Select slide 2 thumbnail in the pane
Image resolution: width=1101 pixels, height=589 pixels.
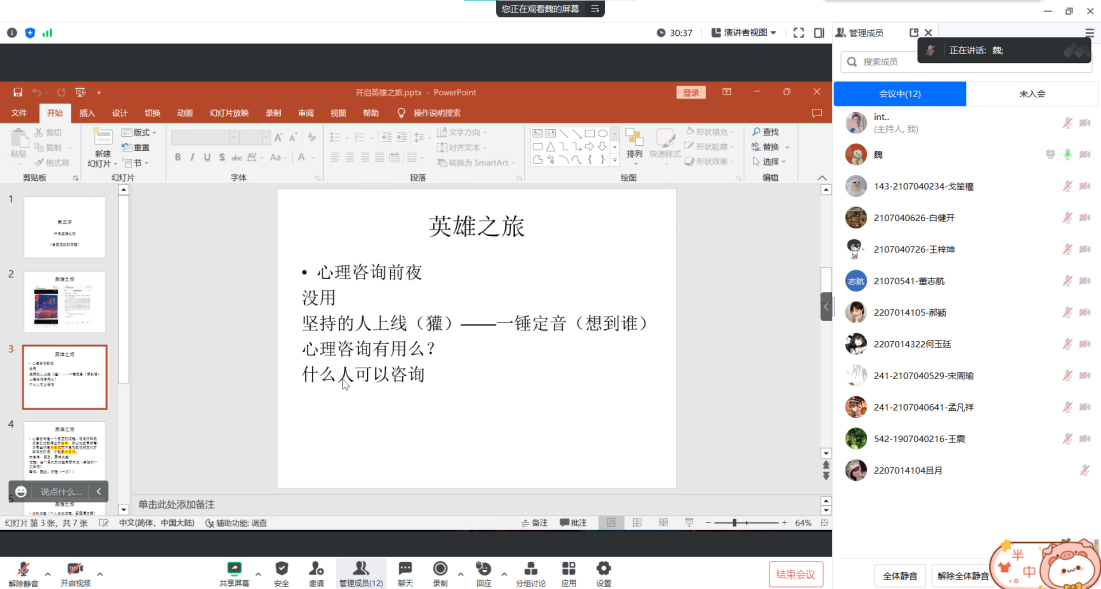point(65,301)
